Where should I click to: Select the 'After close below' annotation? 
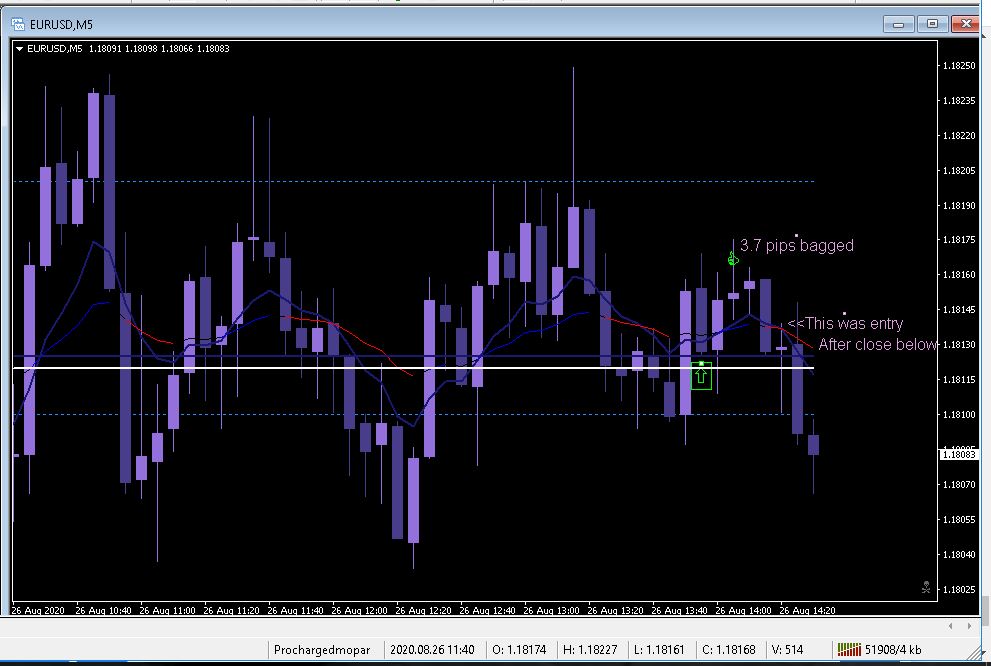tap(877, 344)
